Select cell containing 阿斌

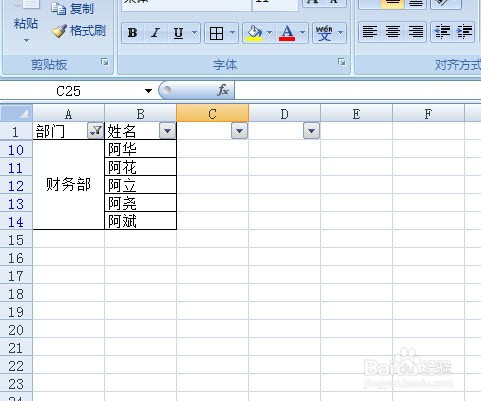141,221
